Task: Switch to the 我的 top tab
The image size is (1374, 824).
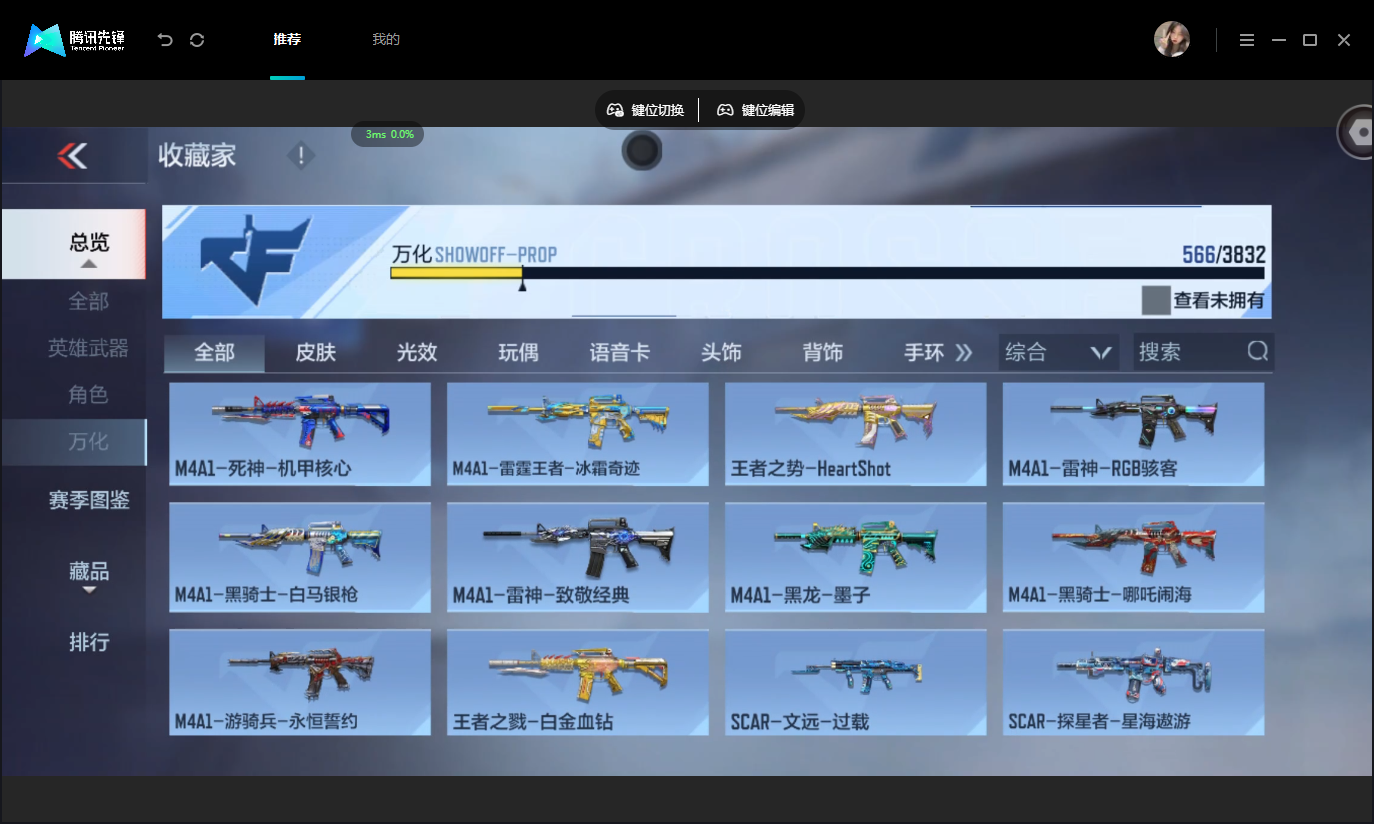Action: coord(386,40)
